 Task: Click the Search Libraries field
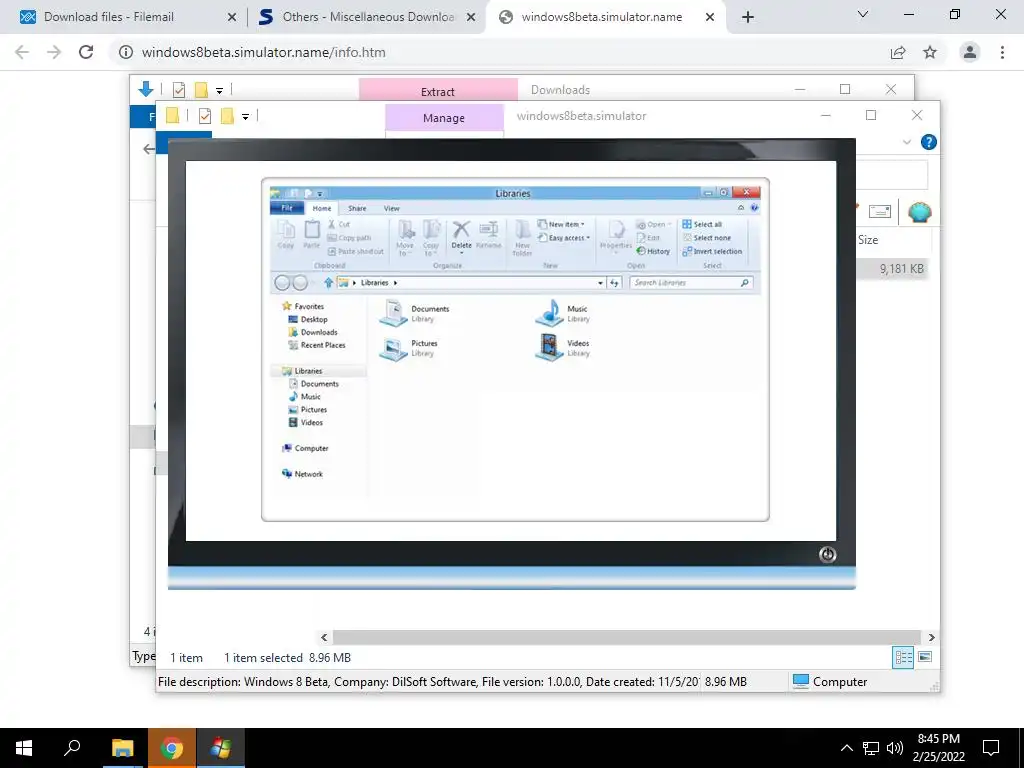pyautogui.click(x=691, y=283)
